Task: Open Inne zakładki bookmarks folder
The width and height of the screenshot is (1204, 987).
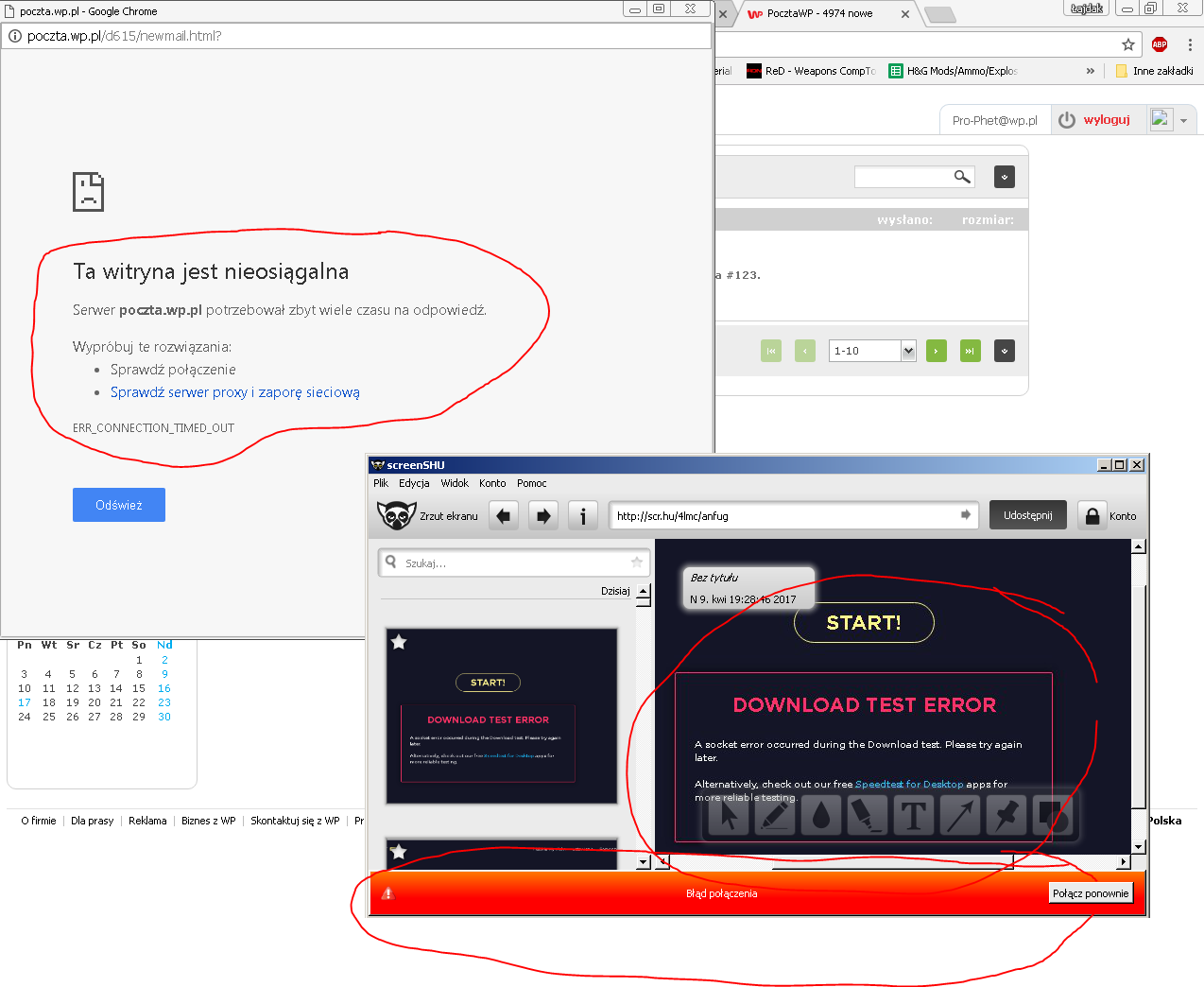Action: tap(1154, 71)
